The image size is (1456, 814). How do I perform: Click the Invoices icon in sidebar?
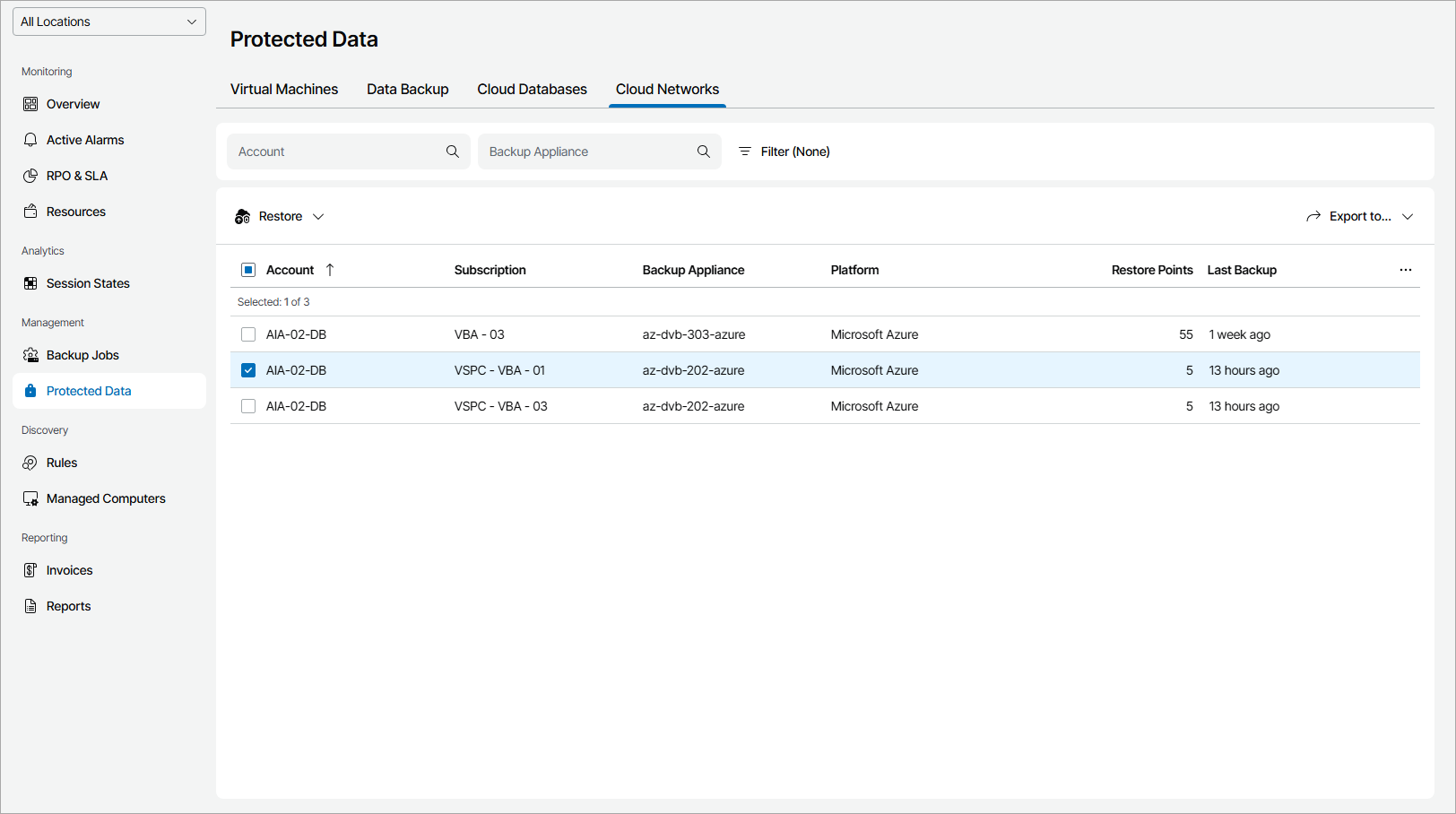pyautogui.click(x=30, y=570)
